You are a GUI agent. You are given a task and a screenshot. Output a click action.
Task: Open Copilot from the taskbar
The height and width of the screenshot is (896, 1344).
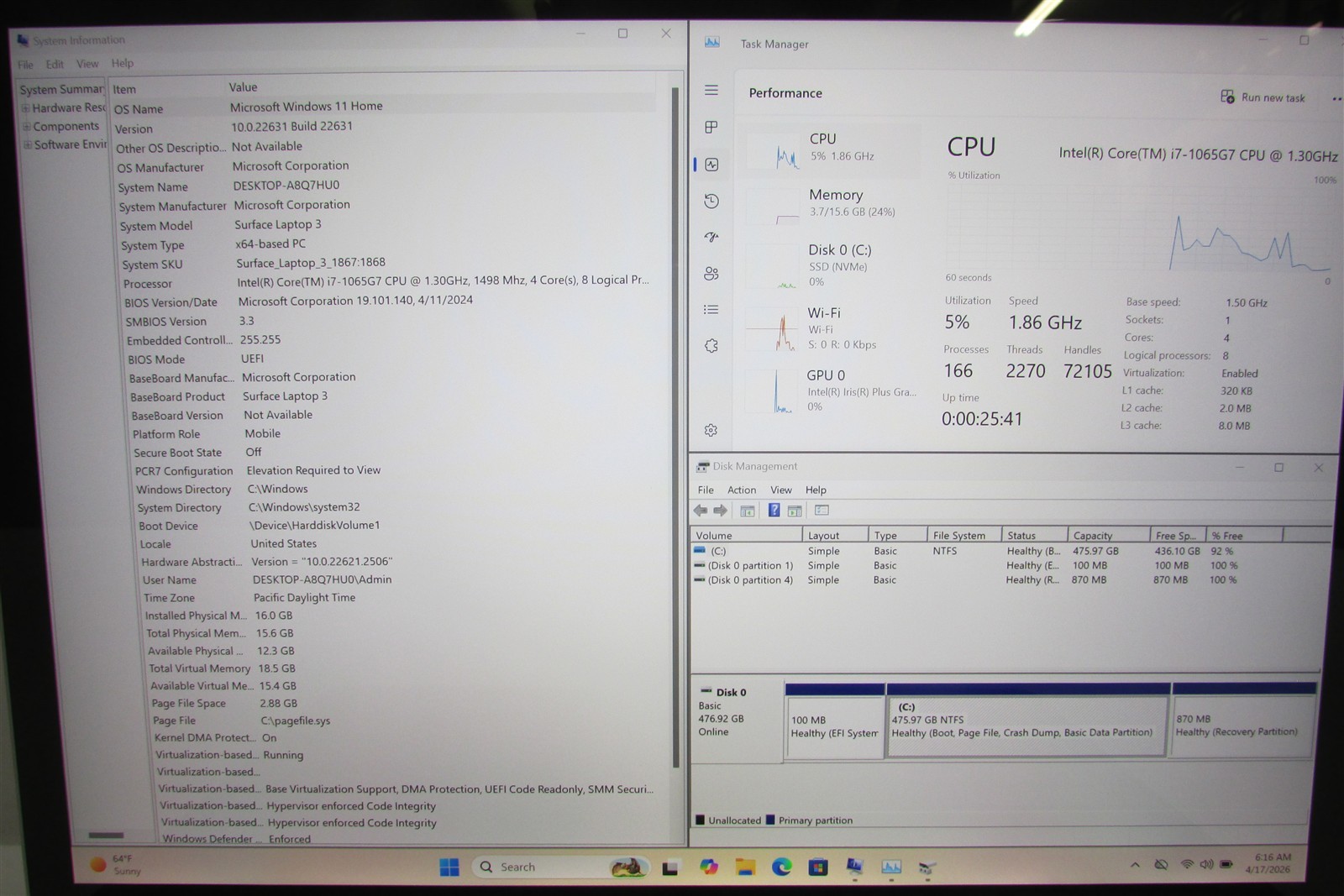tap(709, 867)
